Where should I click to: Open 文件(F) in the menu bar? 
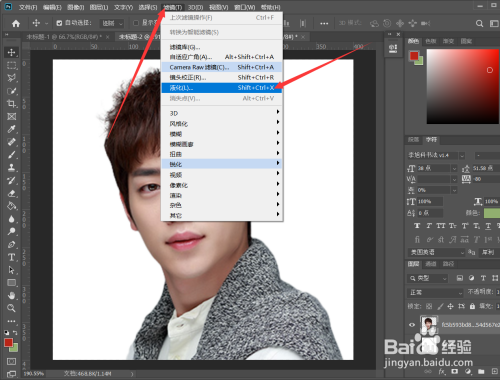click(x=28, y=7)
